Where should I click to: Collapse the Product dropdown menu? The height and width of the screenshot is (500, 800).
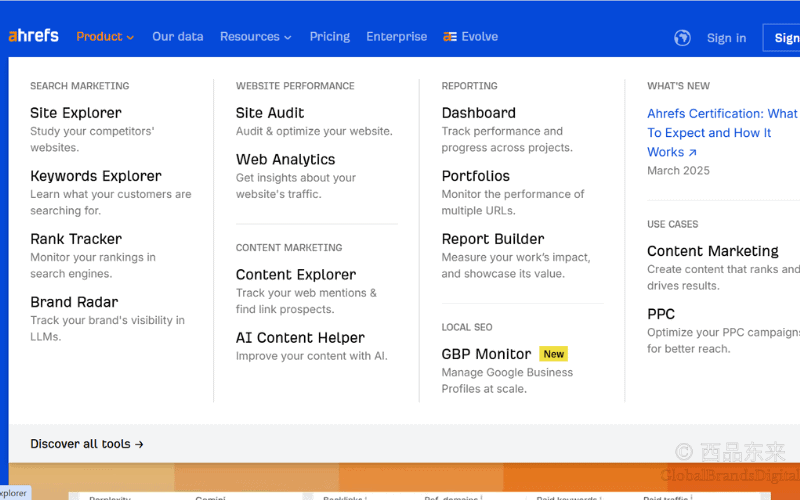coord(105,37)
